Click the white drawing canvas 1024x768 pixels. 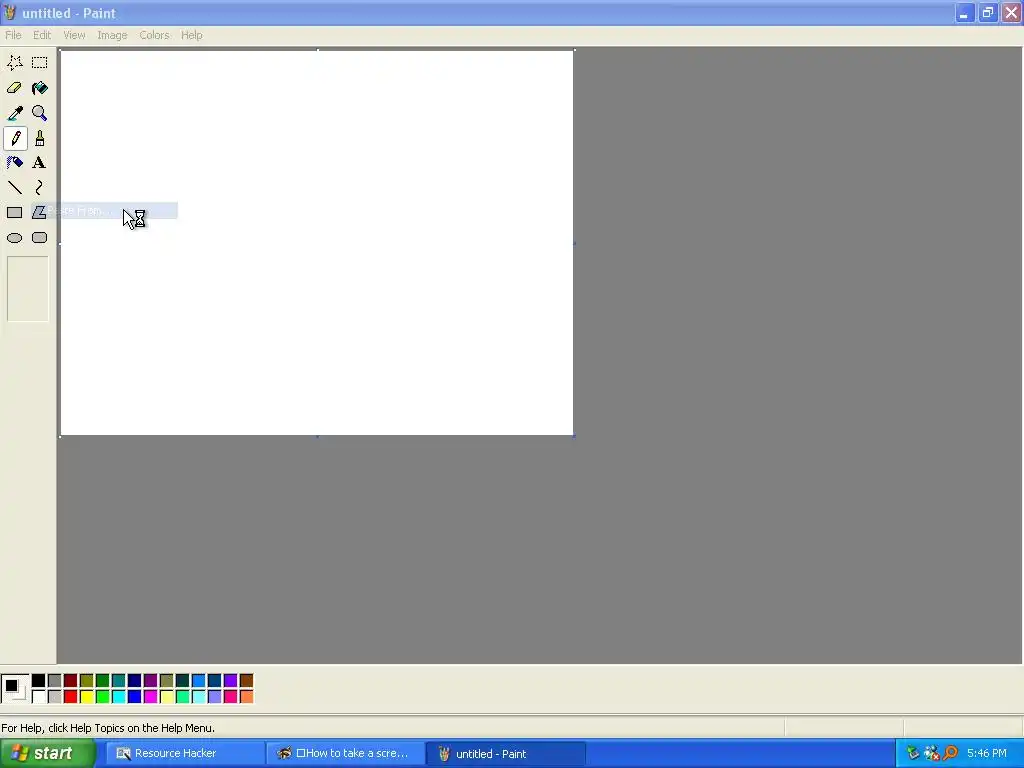point(317,243)
